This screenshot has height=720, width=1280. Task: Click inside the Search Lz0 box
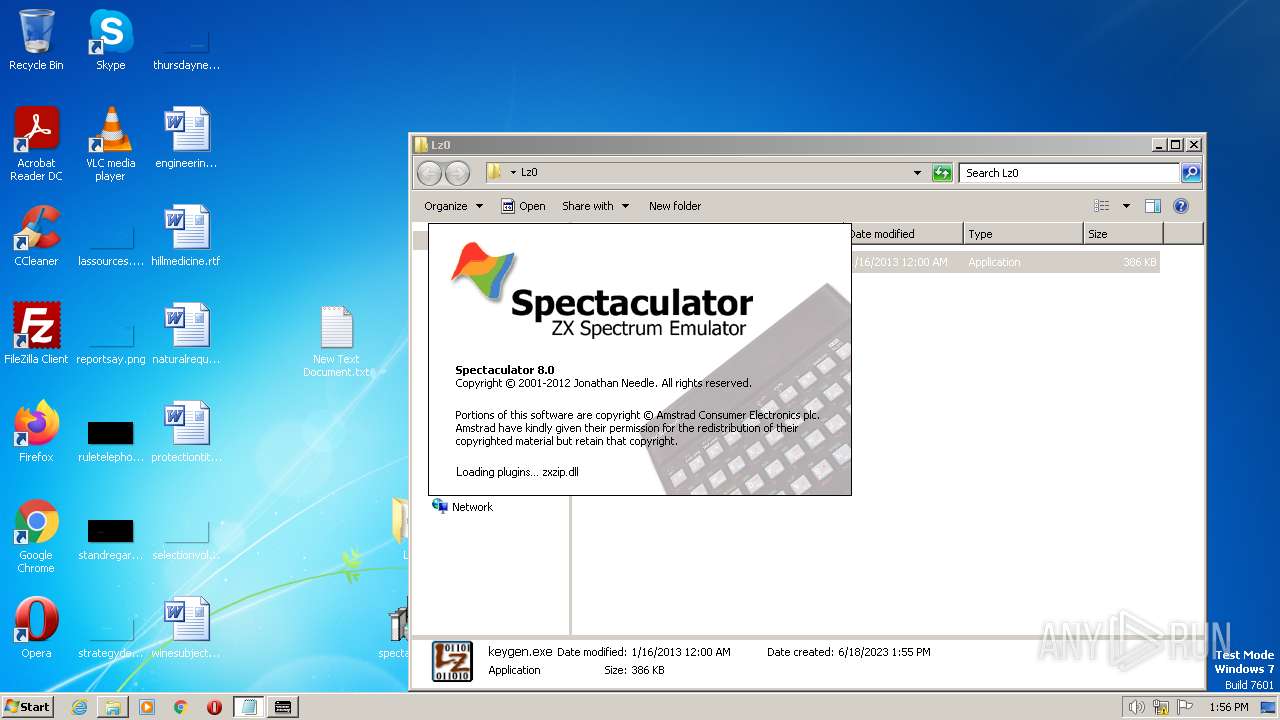click(x=1068, y=173)
